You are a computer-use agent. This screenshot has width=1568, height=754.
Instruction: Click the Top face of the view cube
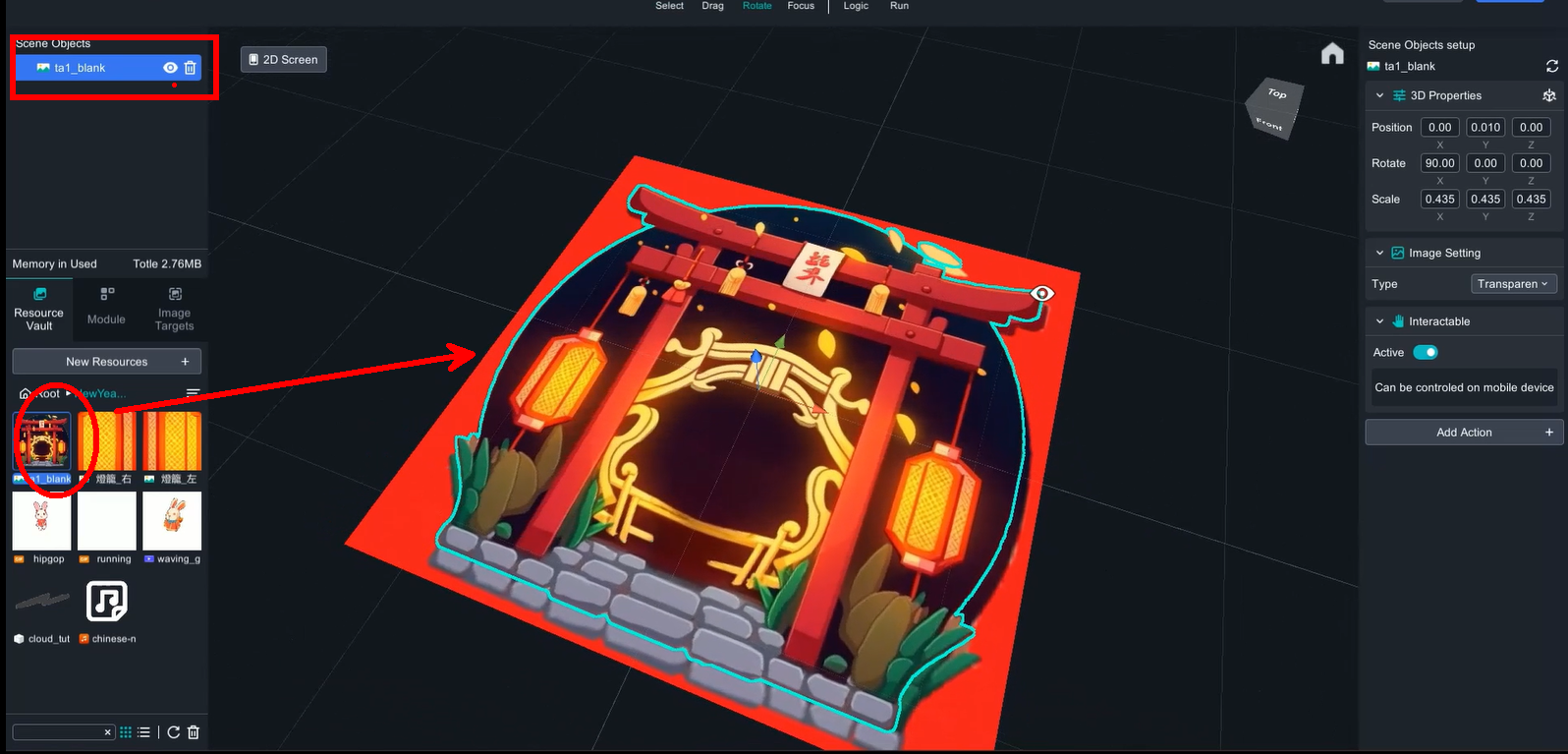(x=1276, y=93)
